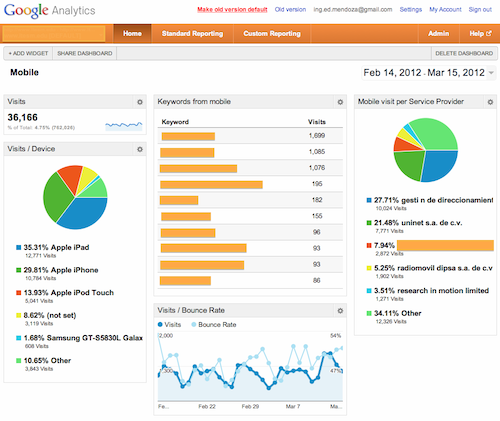Click 21.48% uninet s.a. de c.v. label

click(x=418, y=223)
